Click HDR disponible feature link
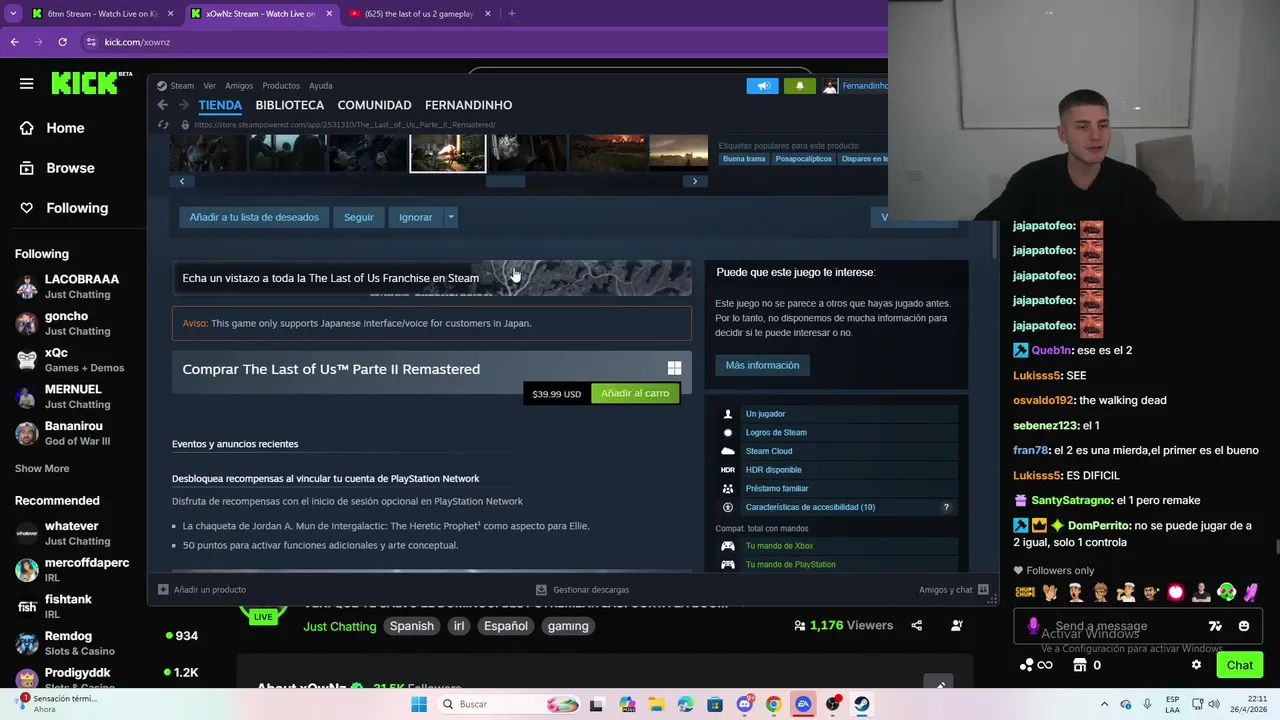Viewport: 1280px width, 720px height. click(x=773, y=470)
